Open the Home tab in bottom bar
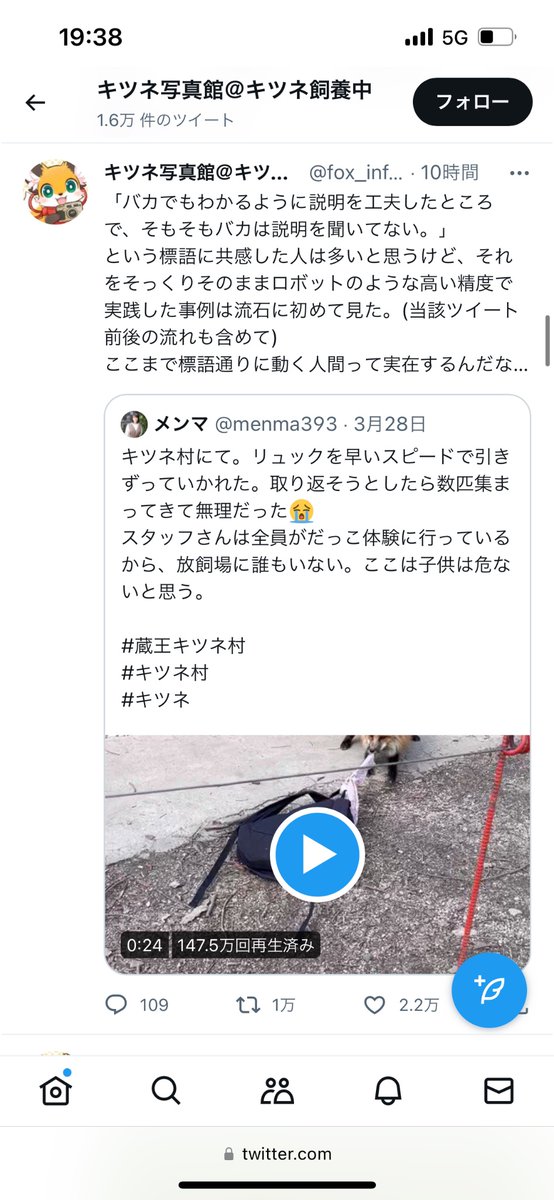This screenshot has width=554, height=1200. click(55, 1090)
